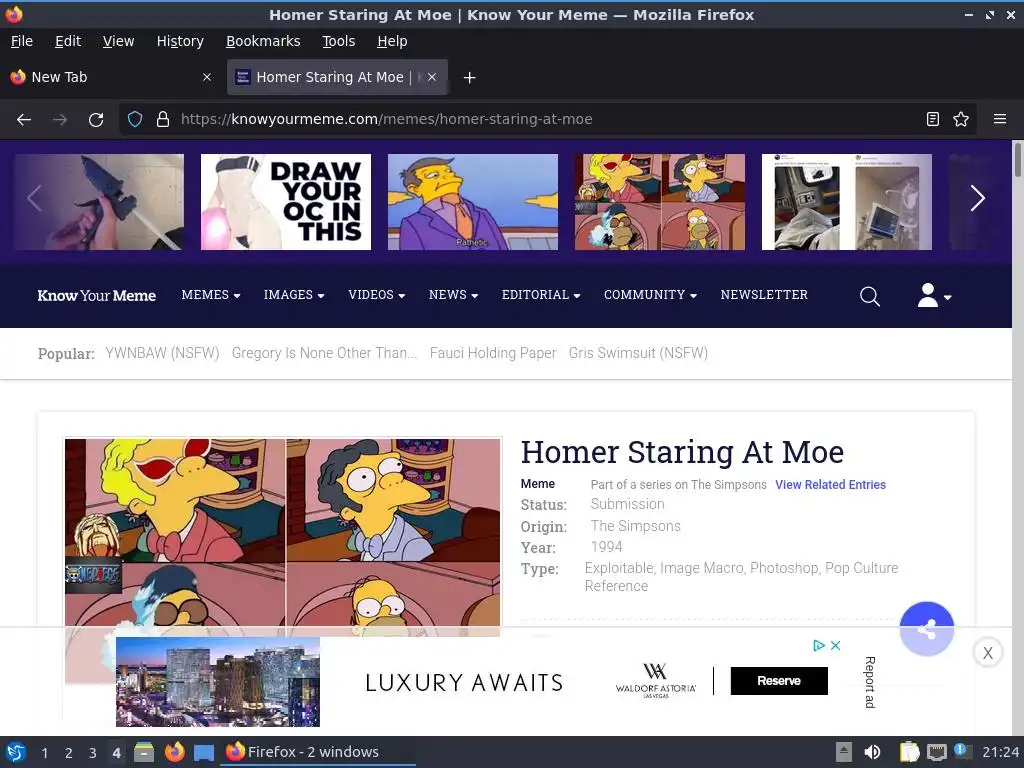
Task: Reload the current page
Action: (96, 120)
